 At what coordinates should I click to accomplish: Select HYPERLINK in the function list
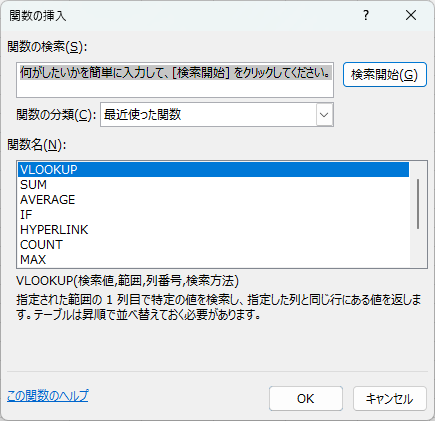[213, 230]
